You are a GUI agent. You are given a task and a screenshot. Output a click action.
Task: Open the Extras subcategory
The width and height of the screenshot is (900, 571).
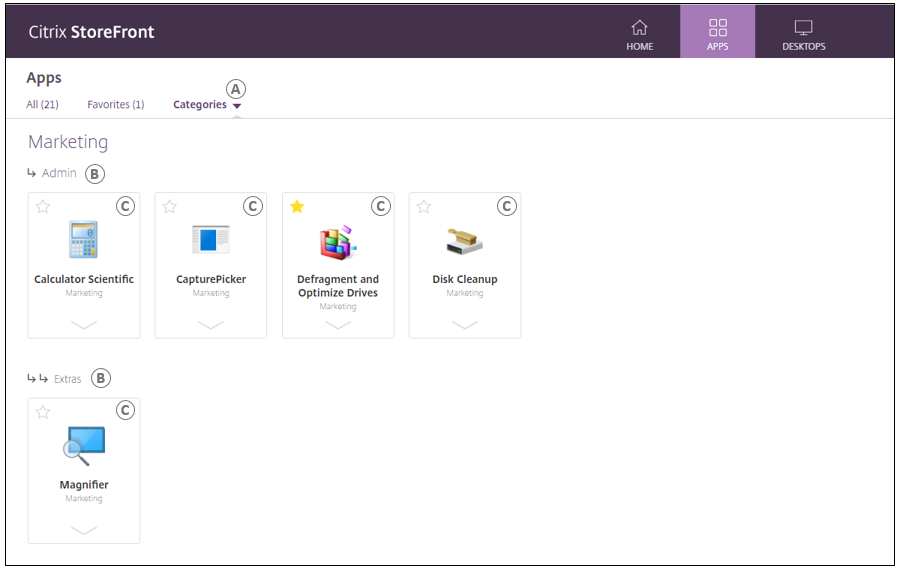pos(68,379)
